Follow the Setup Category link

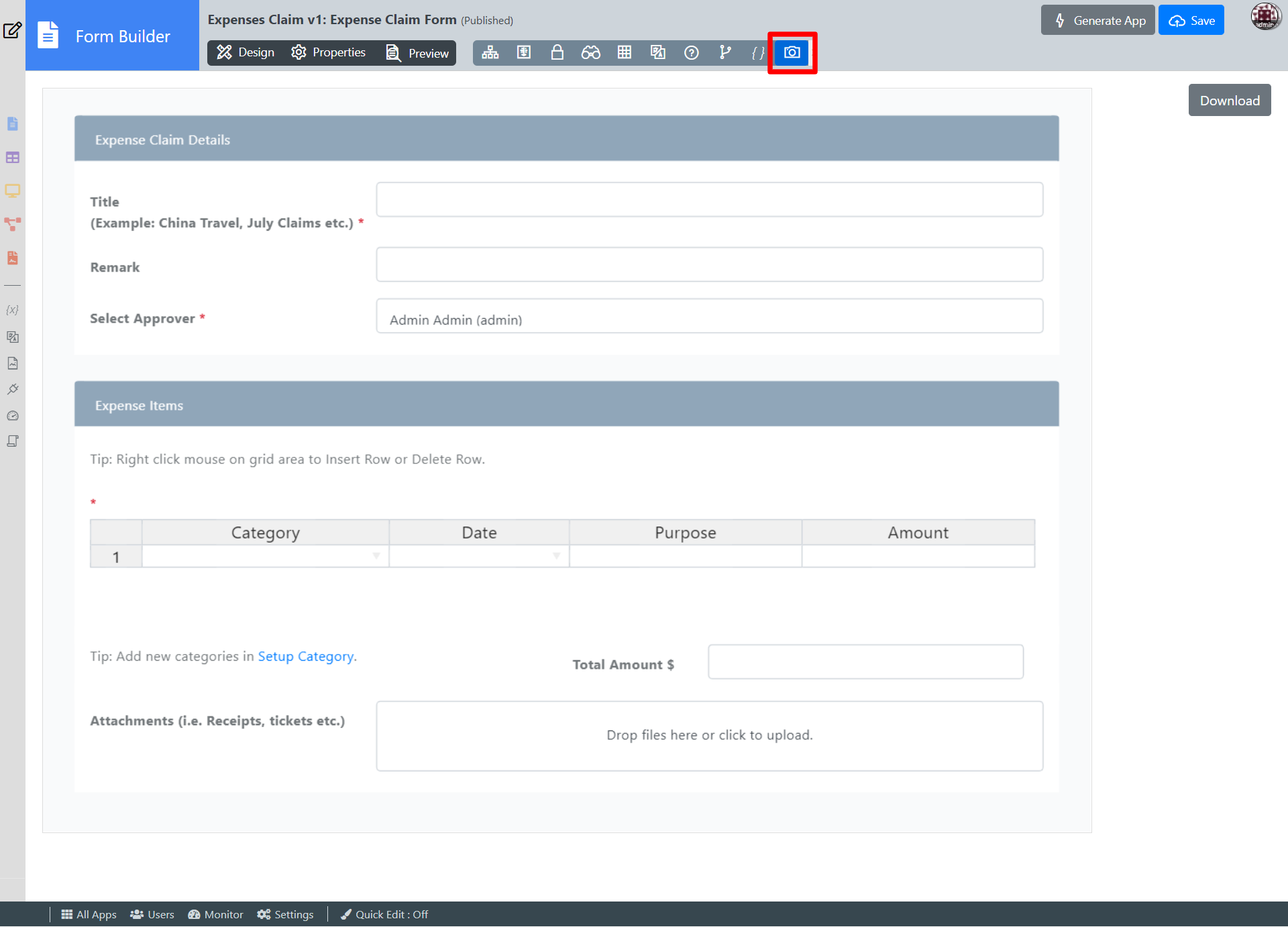(x=306, y=656)
